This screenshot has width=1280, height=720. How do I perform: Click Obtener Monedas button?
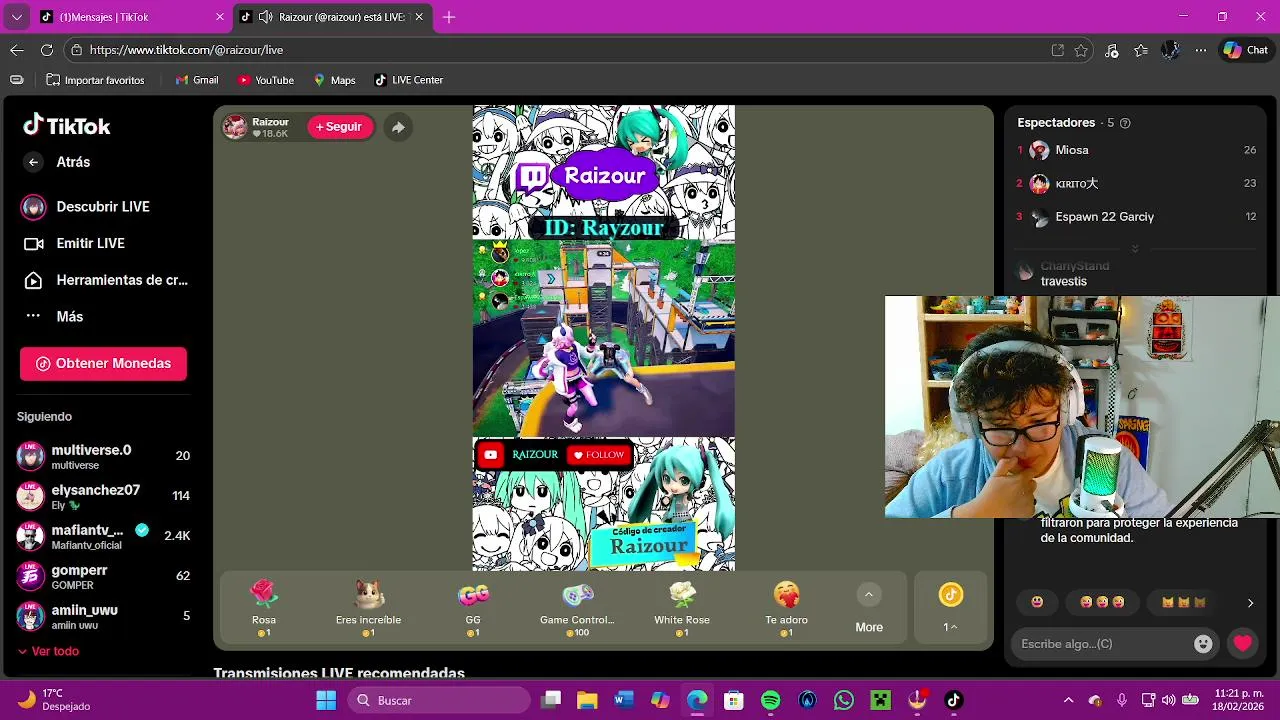pyautogui.click(x=103, y=364)
